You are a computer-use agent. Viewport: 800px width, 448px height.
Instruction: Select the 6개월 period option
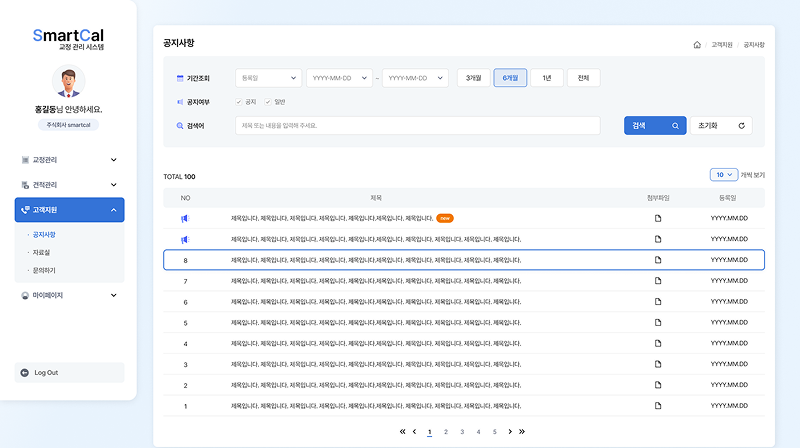pyautogui.click(x=510, y=78)
